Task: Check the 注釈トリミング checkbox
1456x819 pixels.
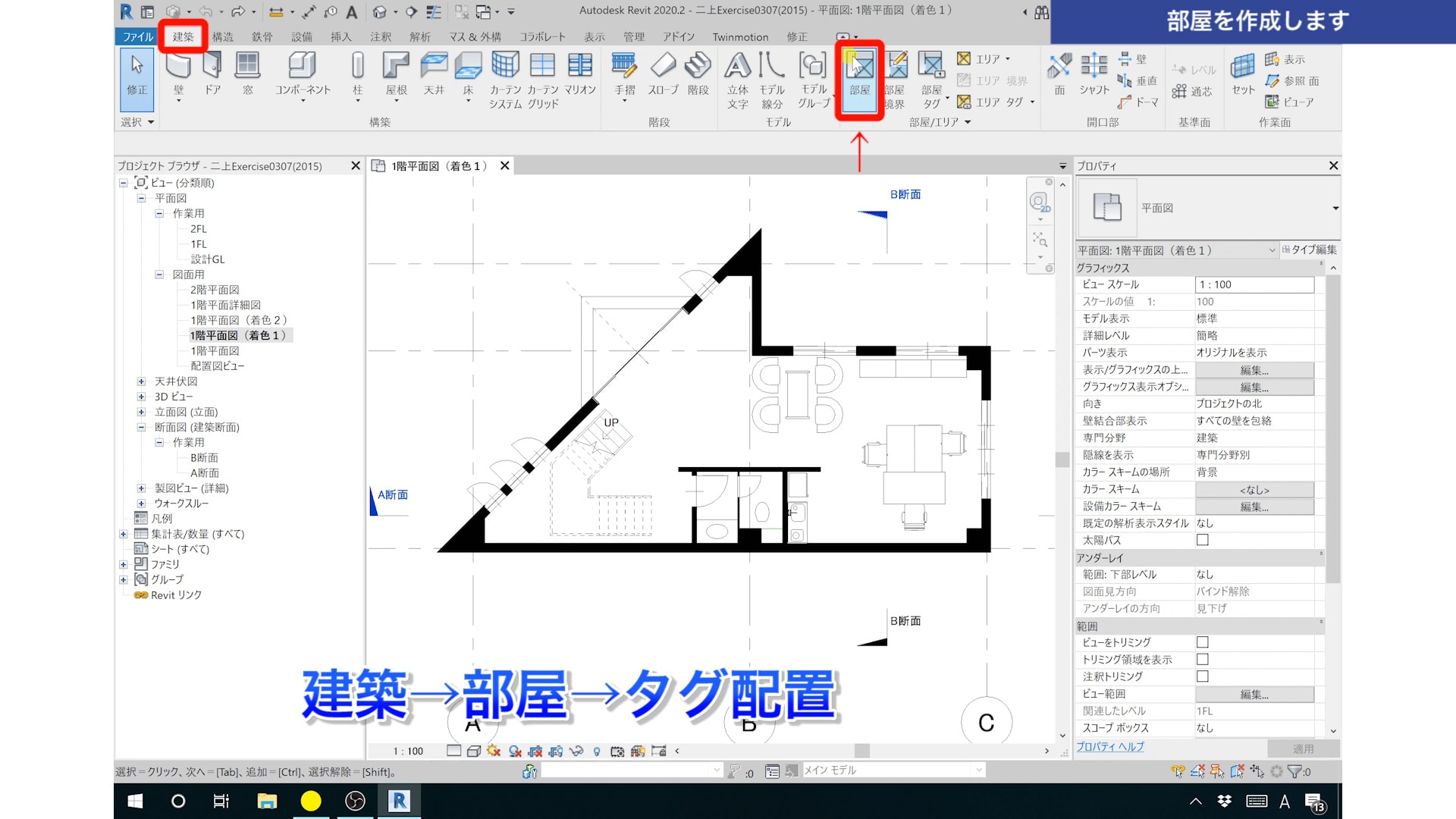Action: tap(1202, 676)
